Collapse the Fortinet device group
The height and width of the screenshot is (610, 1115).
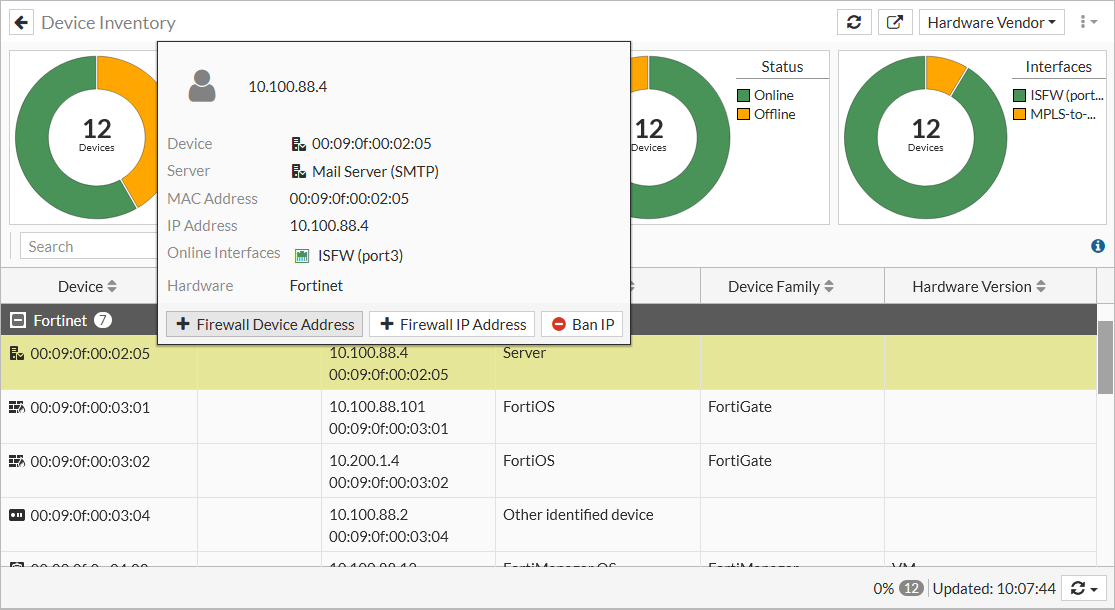click(x=17, y=320)
